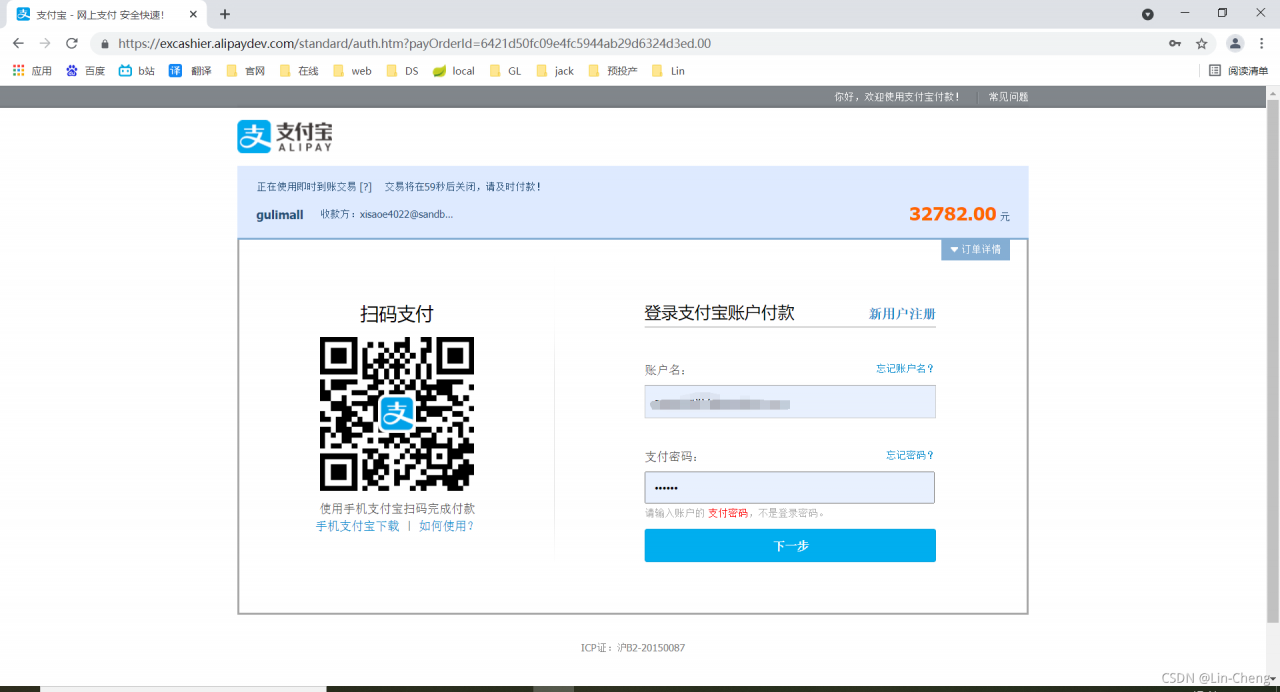Viewport: 1280px width, 692px height.
Task: Open the jack bookmark folder
Action: coord(556,71)
